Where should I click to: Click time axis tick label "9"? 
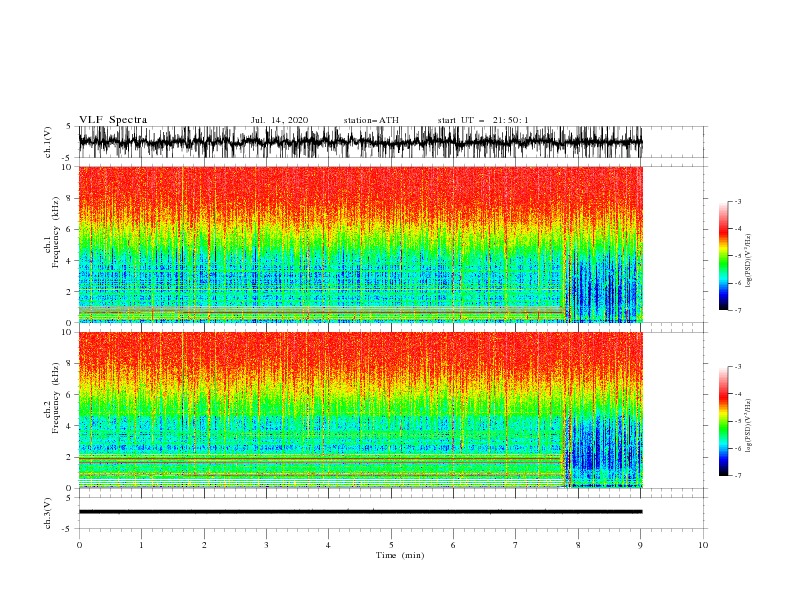[640, 545]
